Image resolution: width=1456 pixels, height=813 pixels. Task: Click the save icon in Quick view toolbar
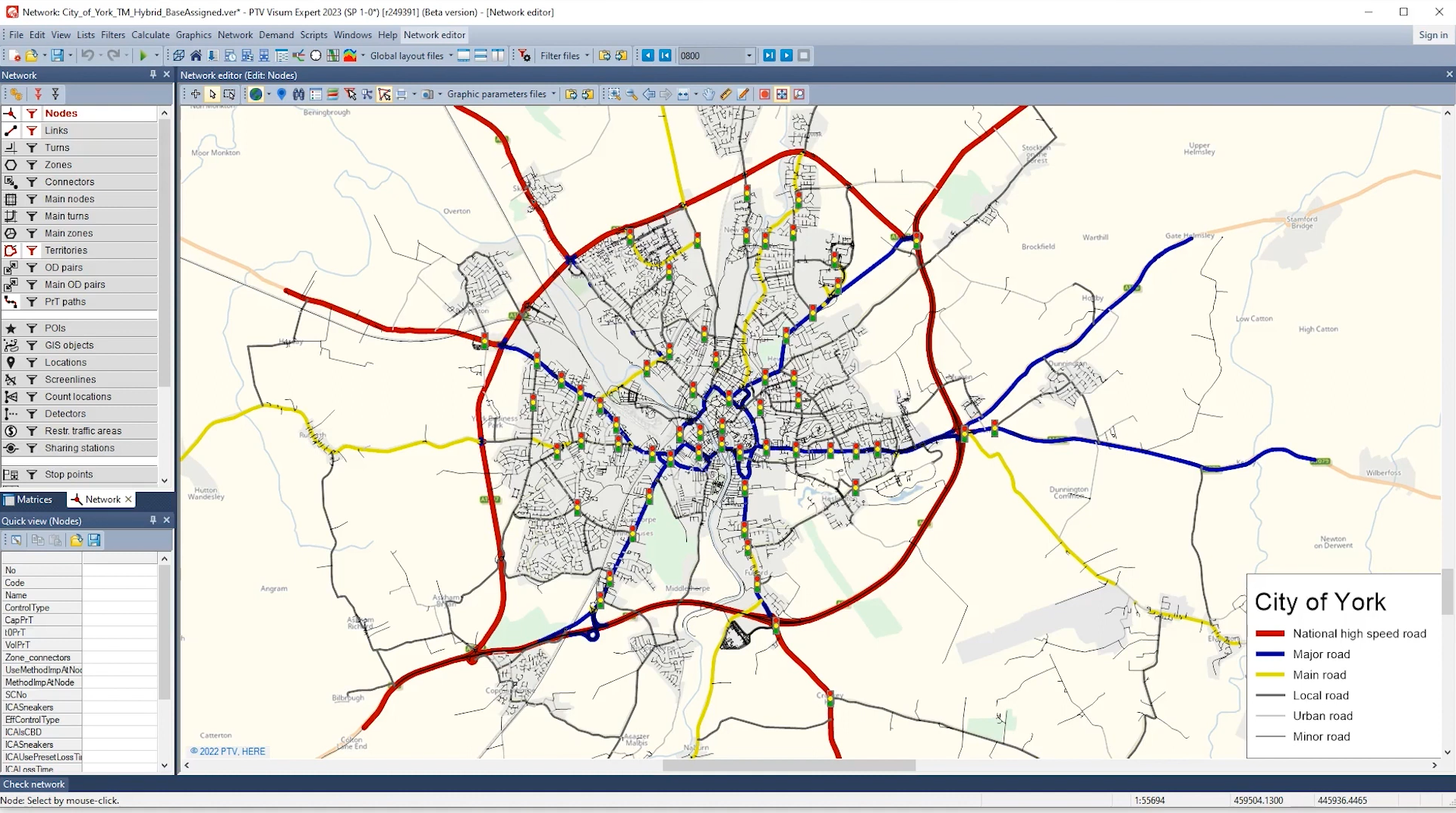click(x=94, y=540)
